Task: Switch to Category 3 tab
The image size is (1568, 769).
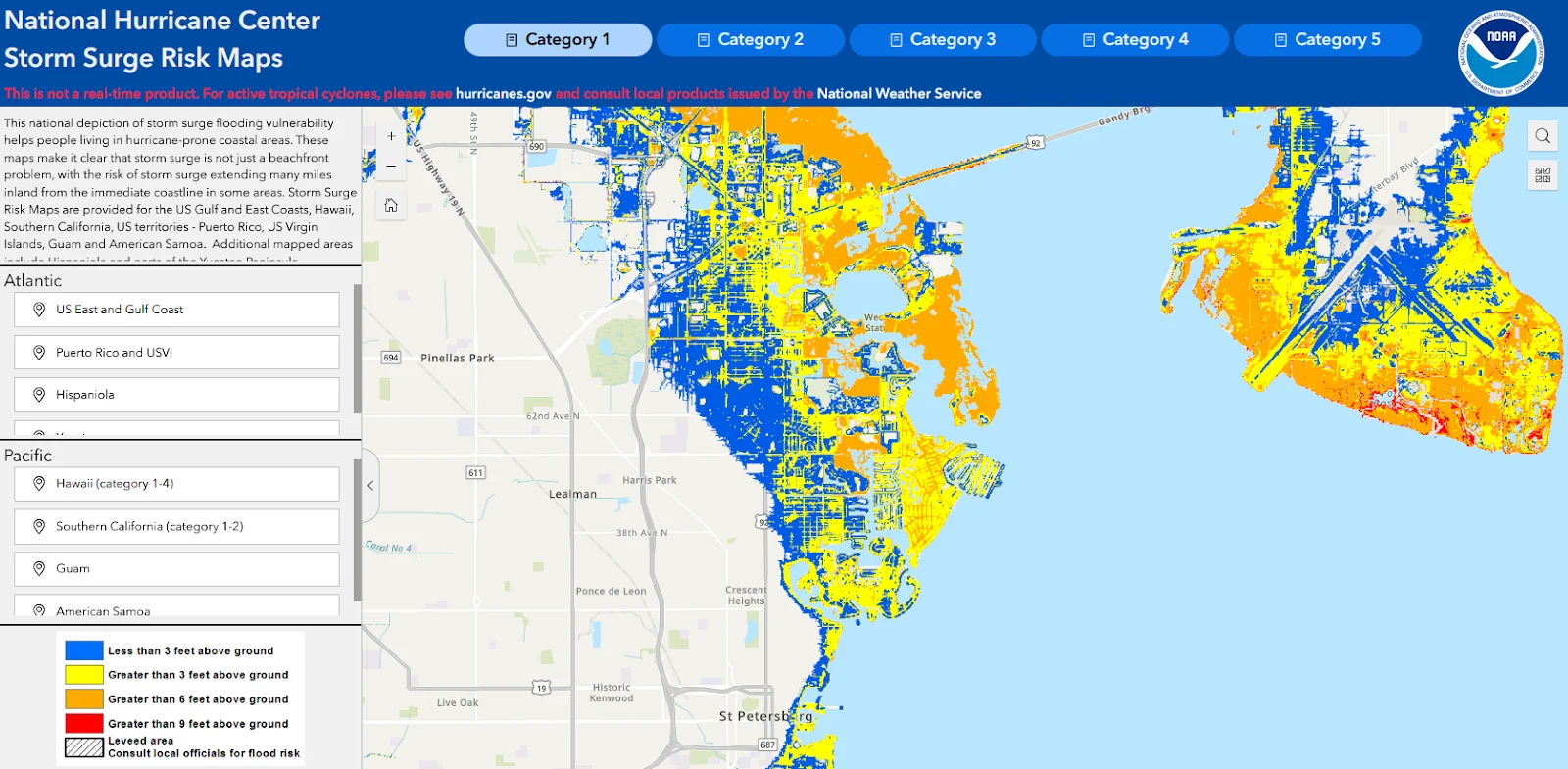Action: coord(943,39)
